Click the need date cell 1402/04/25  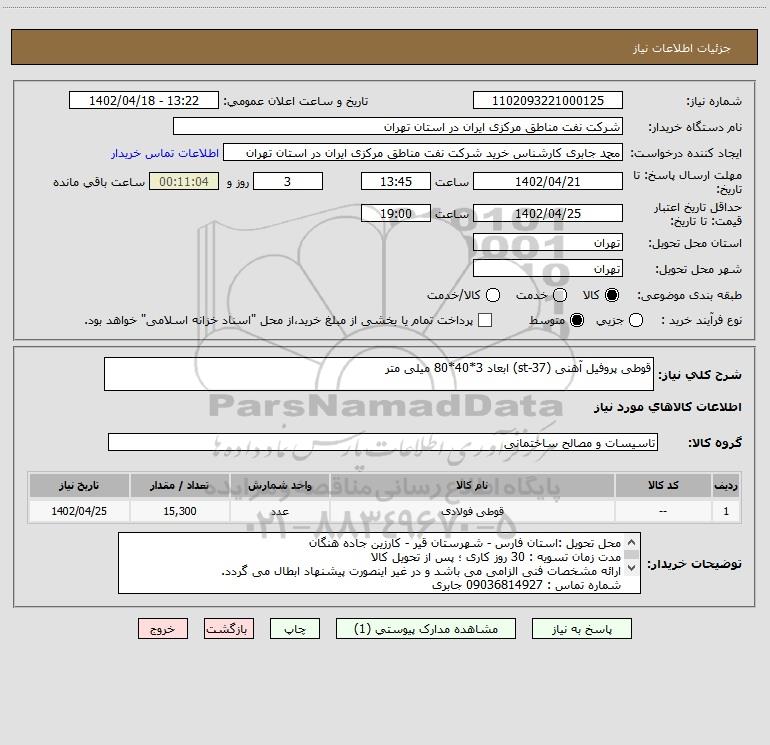[x=79, y=511]
